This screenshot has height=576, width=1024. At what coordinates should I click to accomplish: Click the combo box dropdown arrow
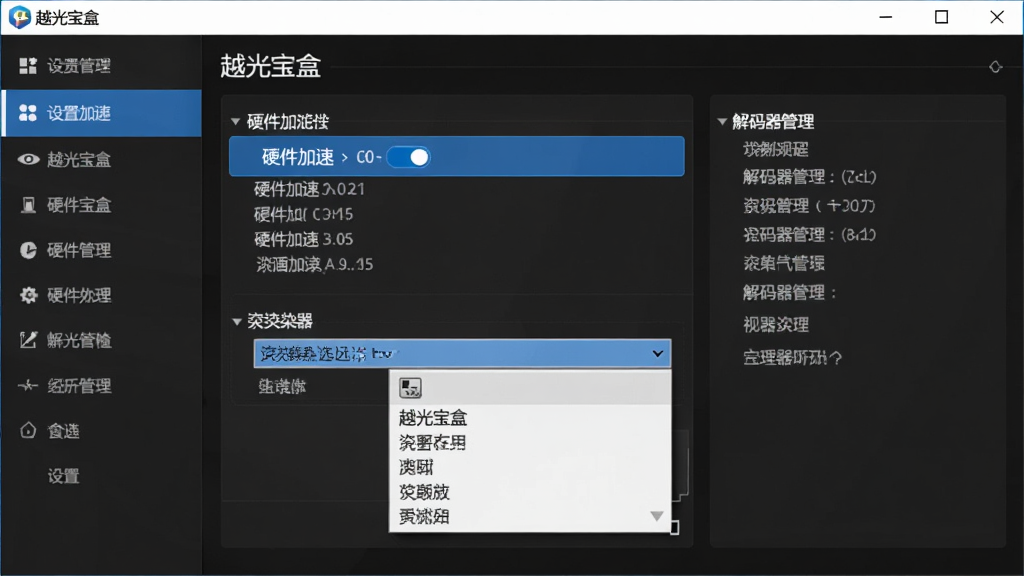[658, 353]
